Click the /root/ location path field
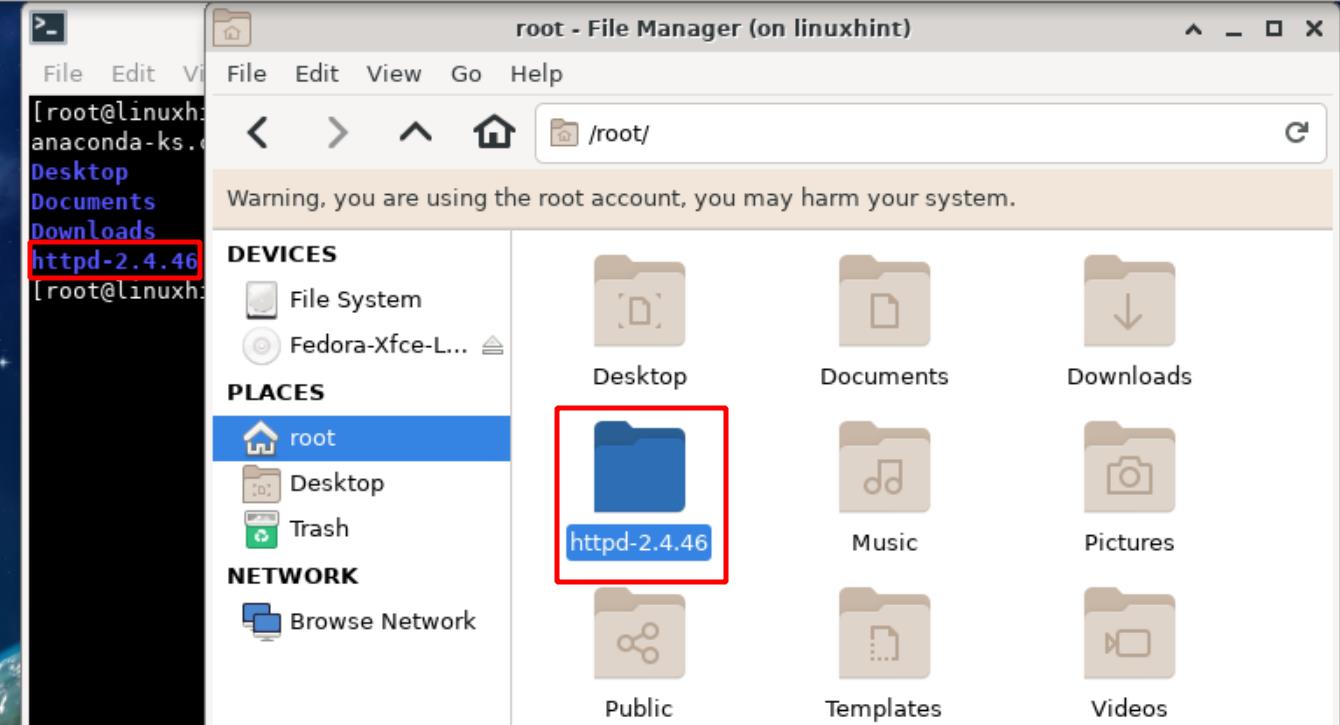 click(900, 133)
